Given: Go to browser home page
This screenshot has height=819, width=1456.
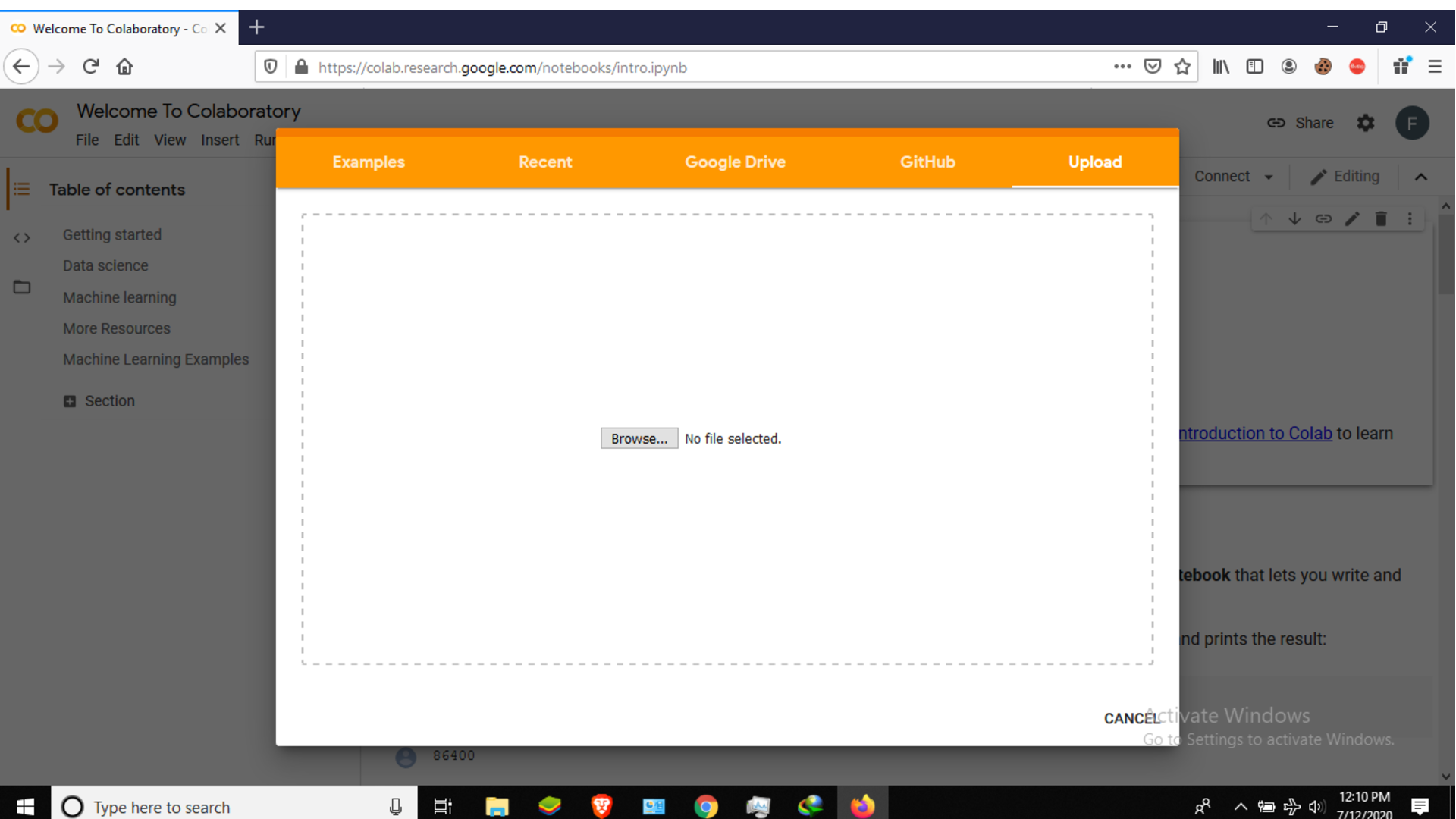Looking at the screenshot, I should point(124,67).
